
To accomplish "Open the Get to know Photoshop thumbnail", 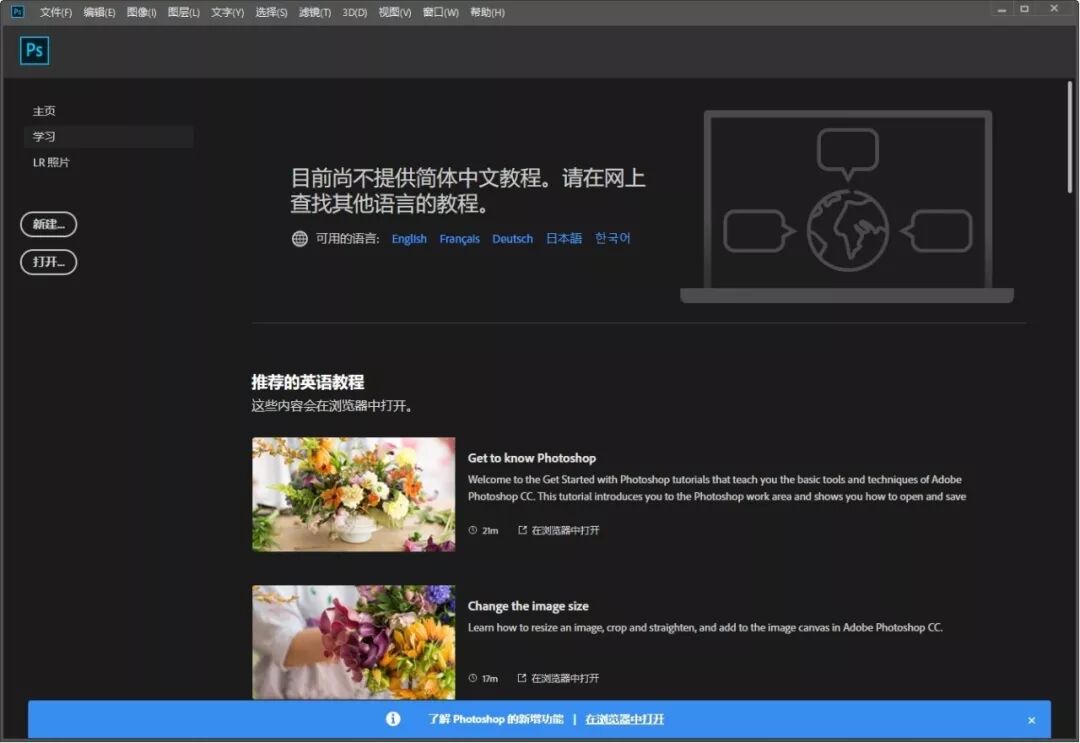I will pyautogui.click(x=353, y=494).
